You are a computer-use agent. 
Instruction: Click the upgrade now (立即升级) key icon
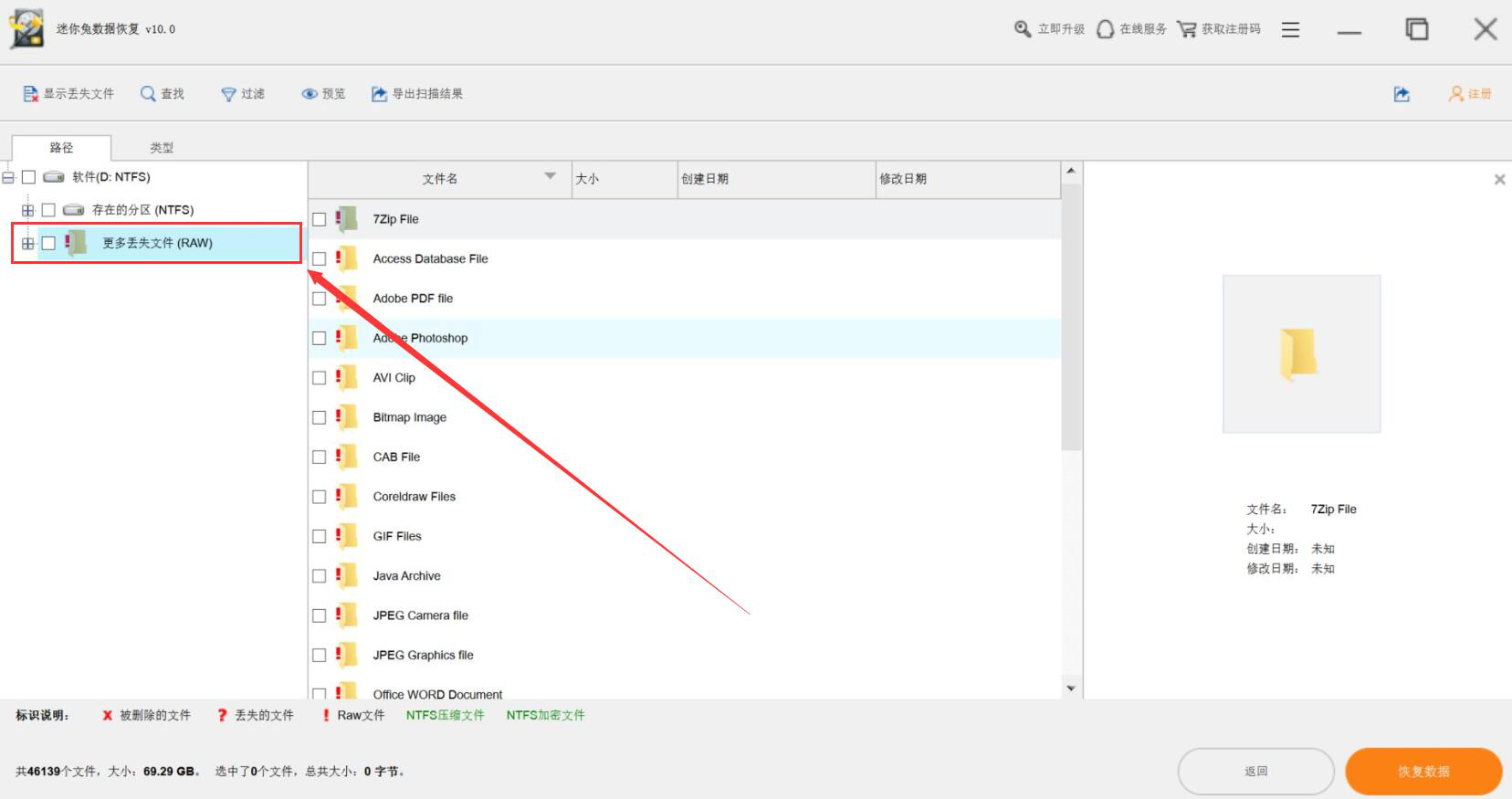(x=1023, y=29)
